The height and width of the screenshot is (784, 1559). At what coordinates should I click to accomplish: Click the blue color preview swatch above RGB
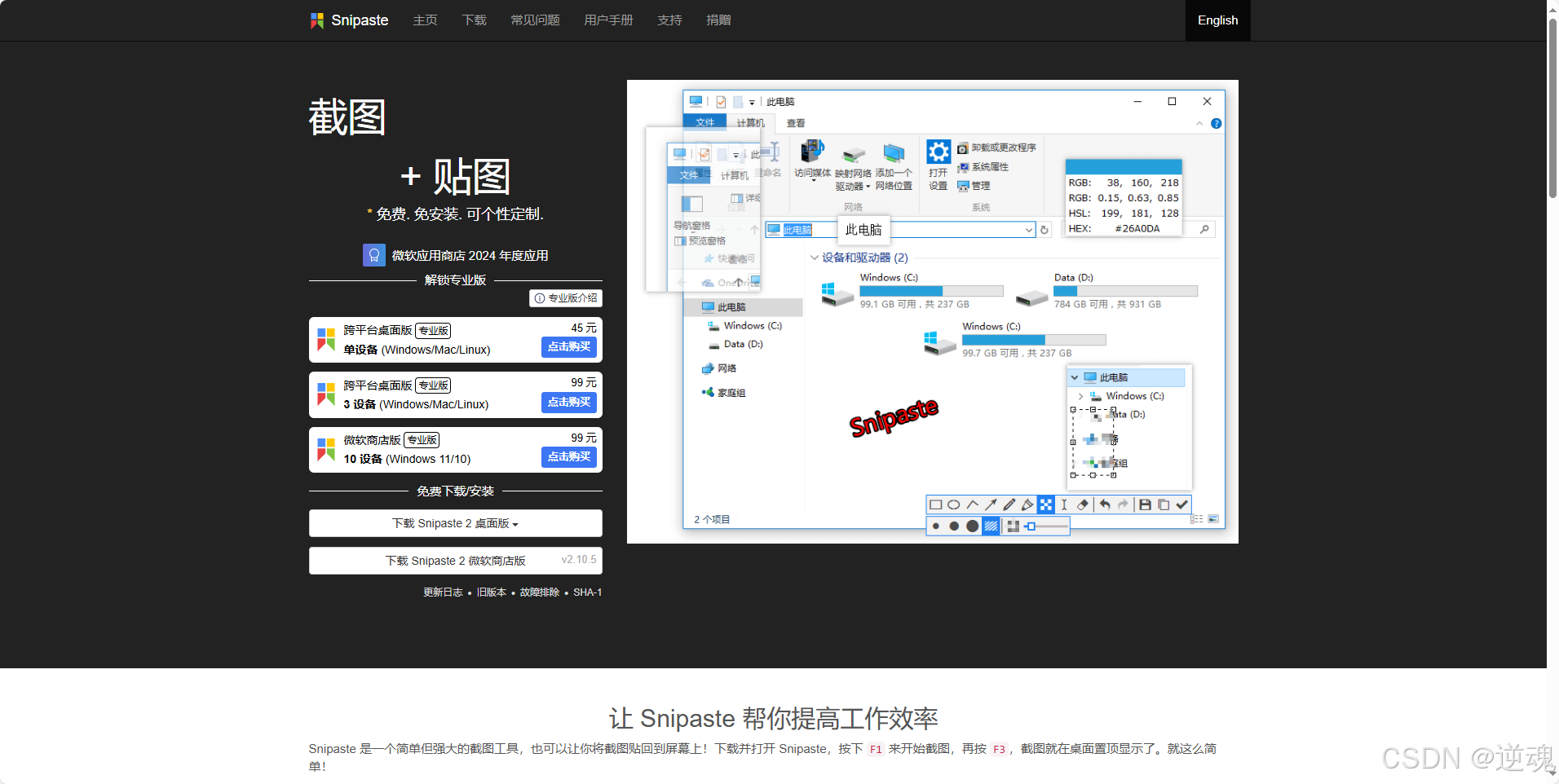(x=1124, y=167)
